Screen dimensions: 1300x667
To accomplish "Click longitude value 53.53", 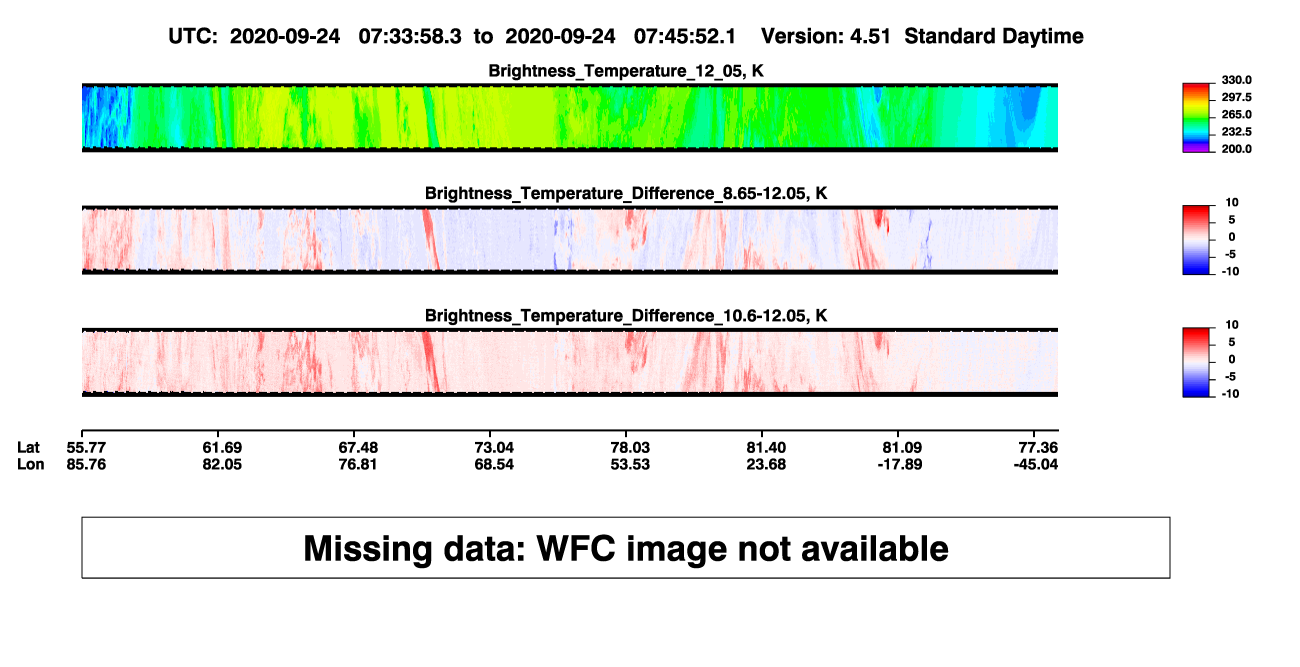I will pos(628,464).
